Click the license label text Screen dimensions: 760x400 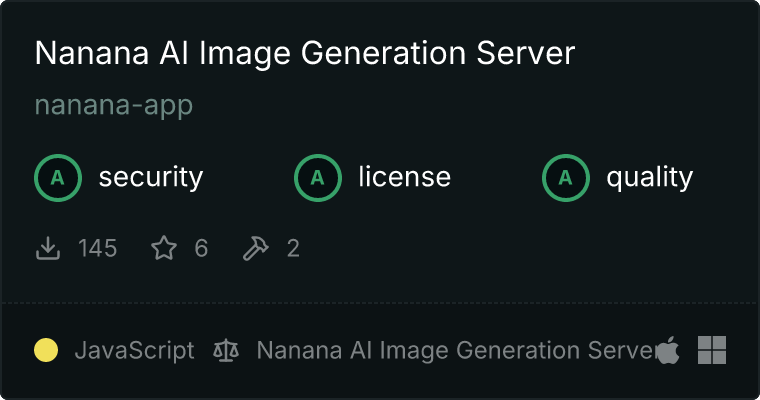click(x=404, y=178)
